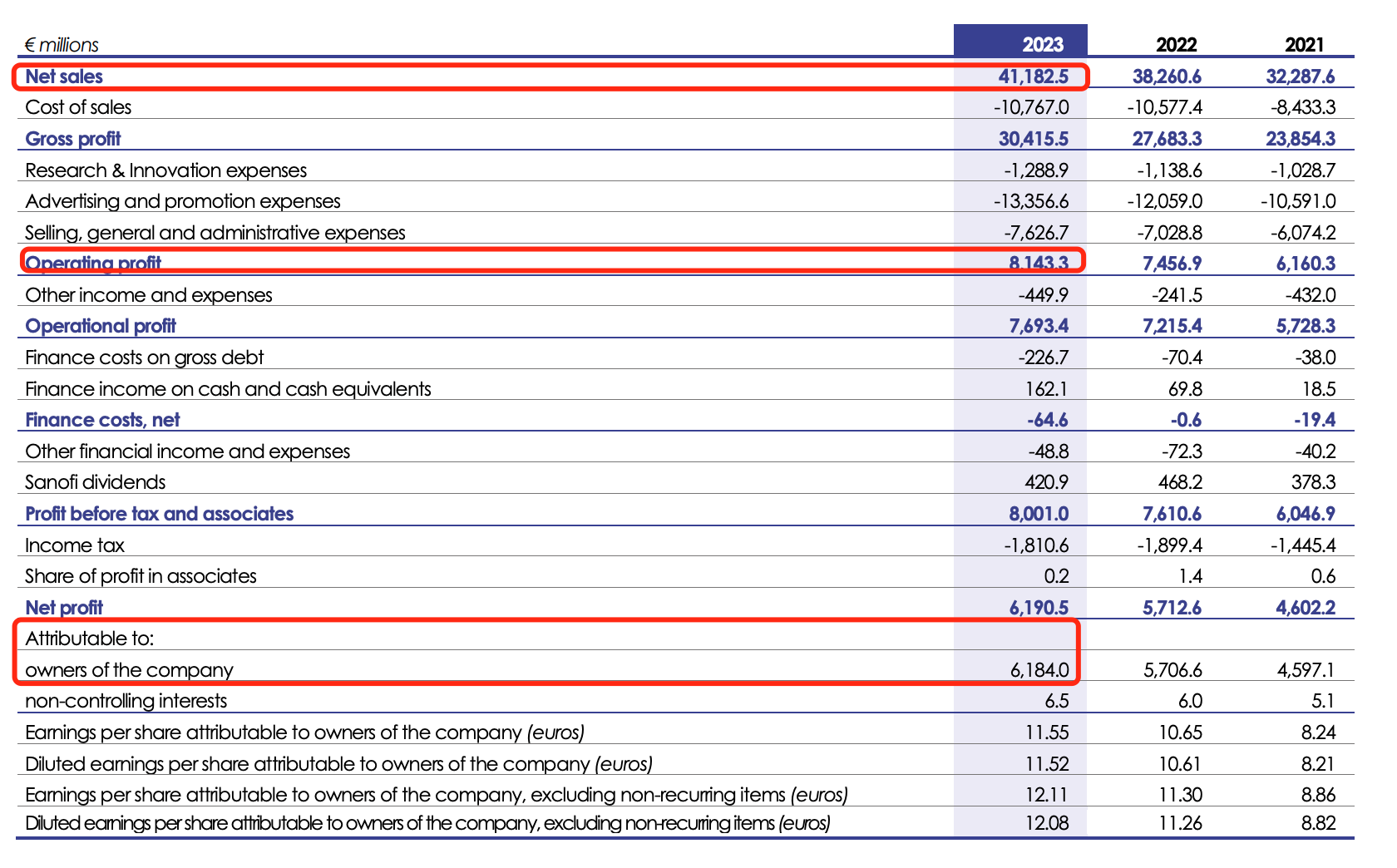Select the Net profit row label
The height and width of the screenshot is (868, 1397).
click(x=64, y=608)
